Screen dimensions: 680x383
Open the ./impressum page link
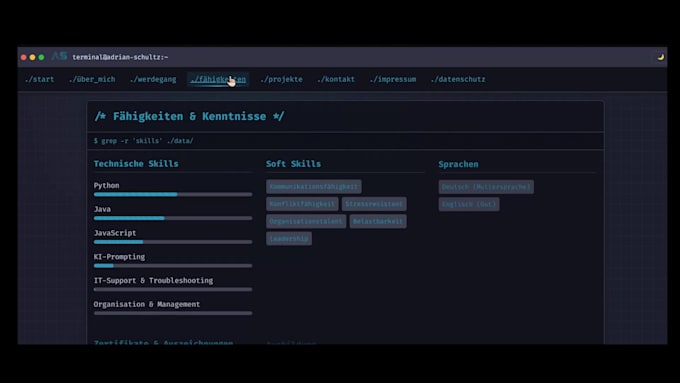tap(393, 79)
